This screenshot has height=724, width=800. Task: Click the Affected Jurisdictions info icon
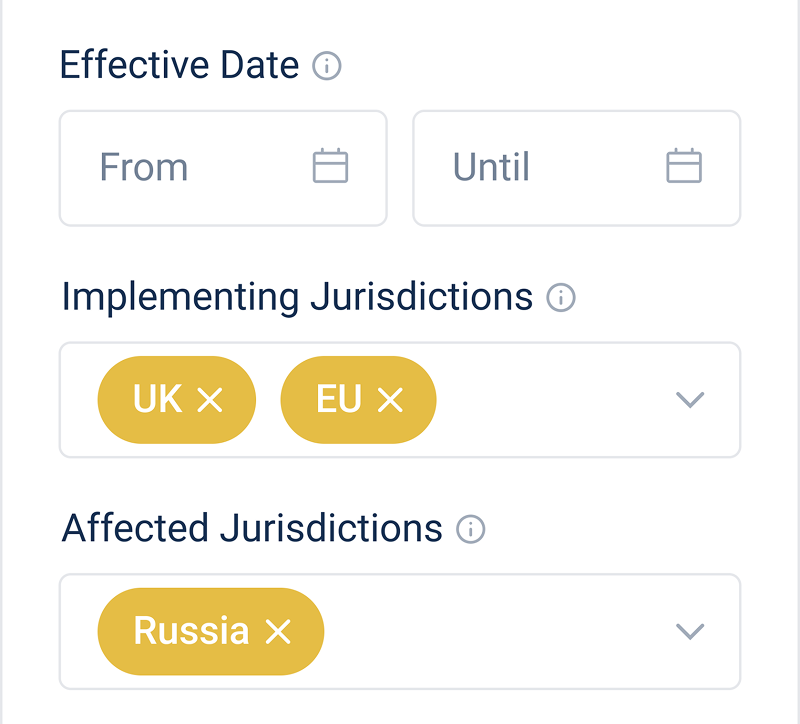(x=470, y=529)
